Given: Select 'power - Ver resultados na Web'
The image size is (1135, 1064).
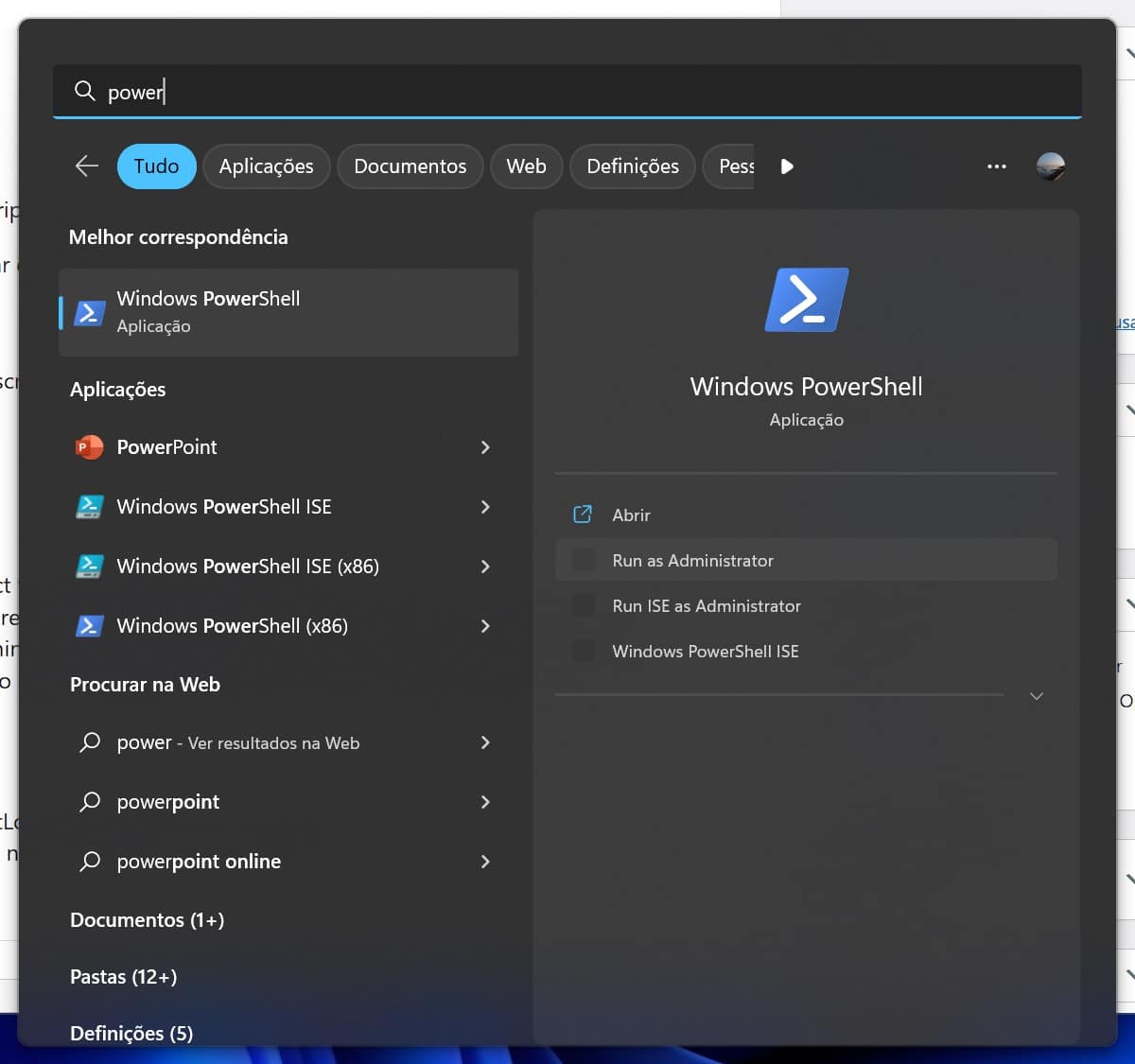Looking at the screenshot, I should tap(288, 742).
